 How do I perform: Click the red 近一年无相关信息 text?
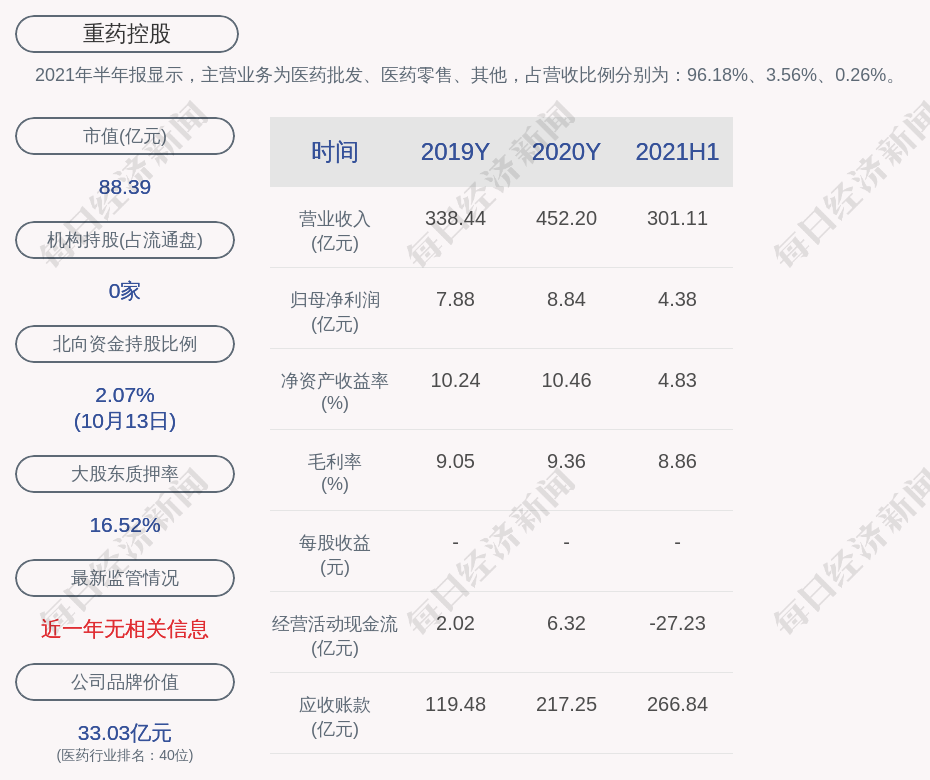click(x=125, y=629)
